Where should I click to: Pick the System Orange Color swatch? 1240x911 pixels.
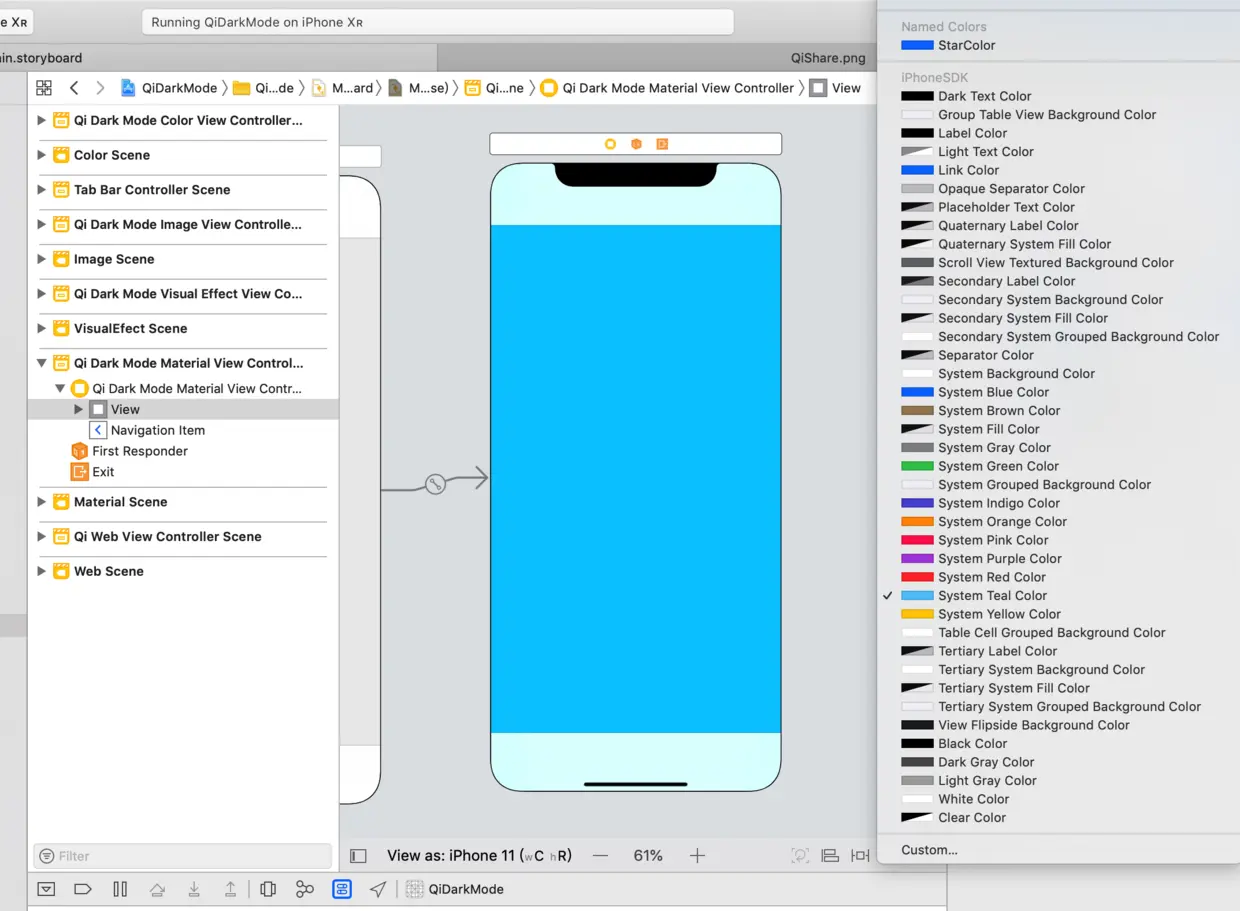[917, 522]
